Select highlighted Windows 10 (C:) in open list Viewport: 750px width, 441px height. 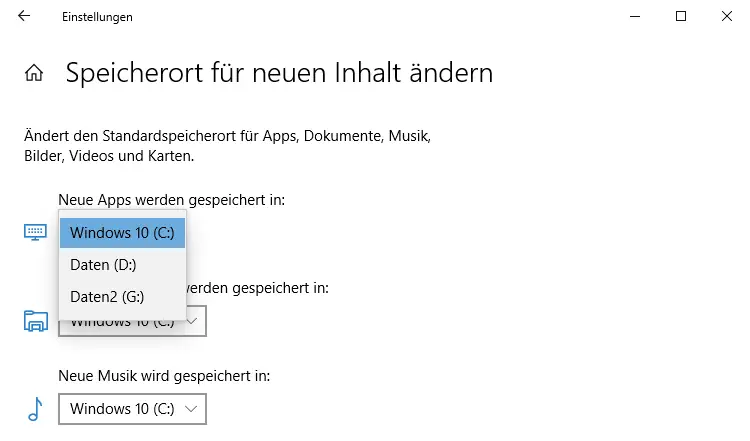[122, 233]
